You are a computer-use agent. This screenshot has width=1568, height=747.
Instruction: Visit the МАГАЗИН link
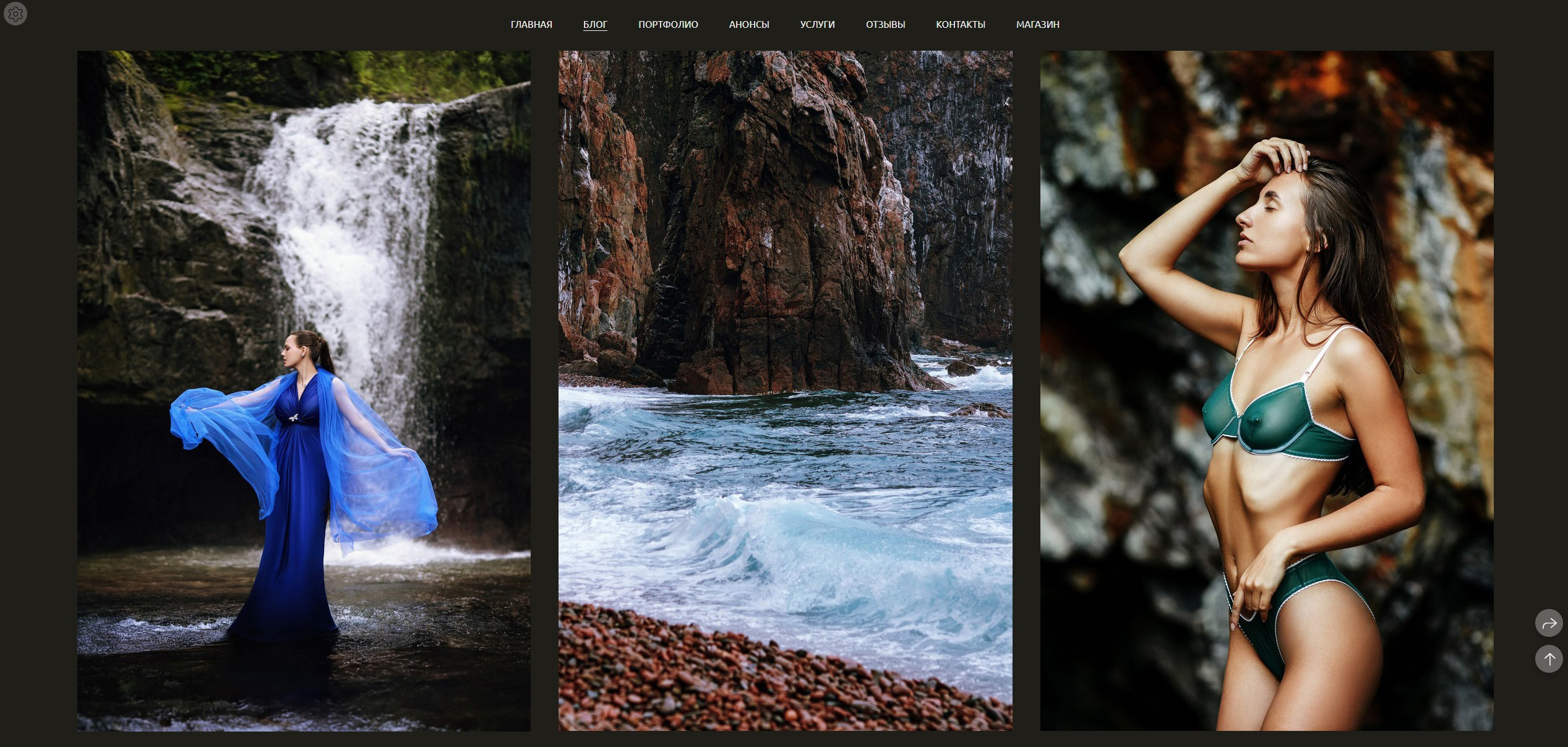[1037, 25]
